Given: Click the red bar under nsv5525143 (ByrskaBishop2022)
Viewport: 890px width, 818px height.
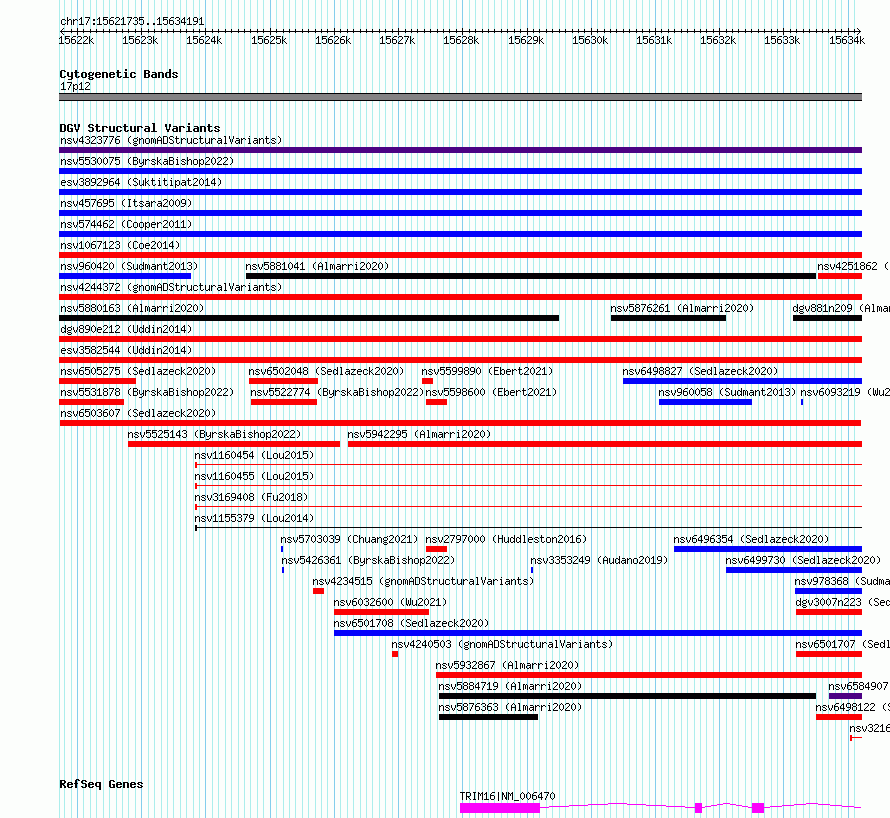Looking at the screenshot, I should (x=234, y=444).
